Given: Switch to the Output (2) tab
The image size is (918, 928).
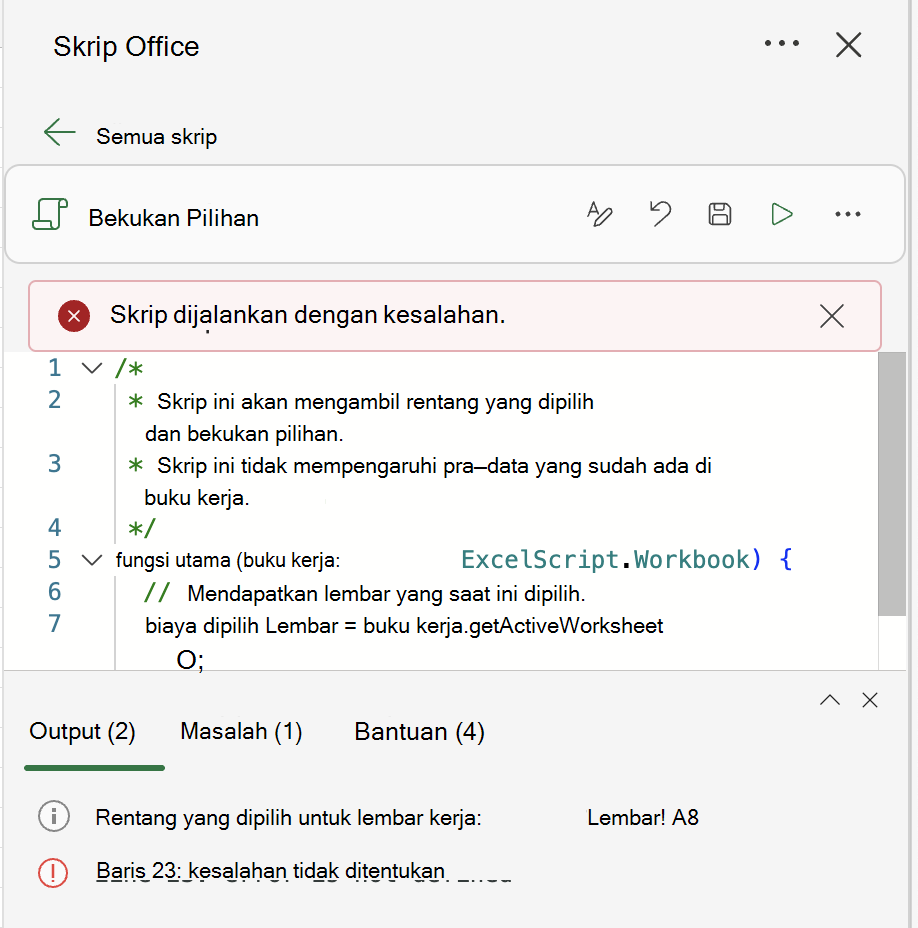Looking at the screenshot, I should (x=82, y=732).
